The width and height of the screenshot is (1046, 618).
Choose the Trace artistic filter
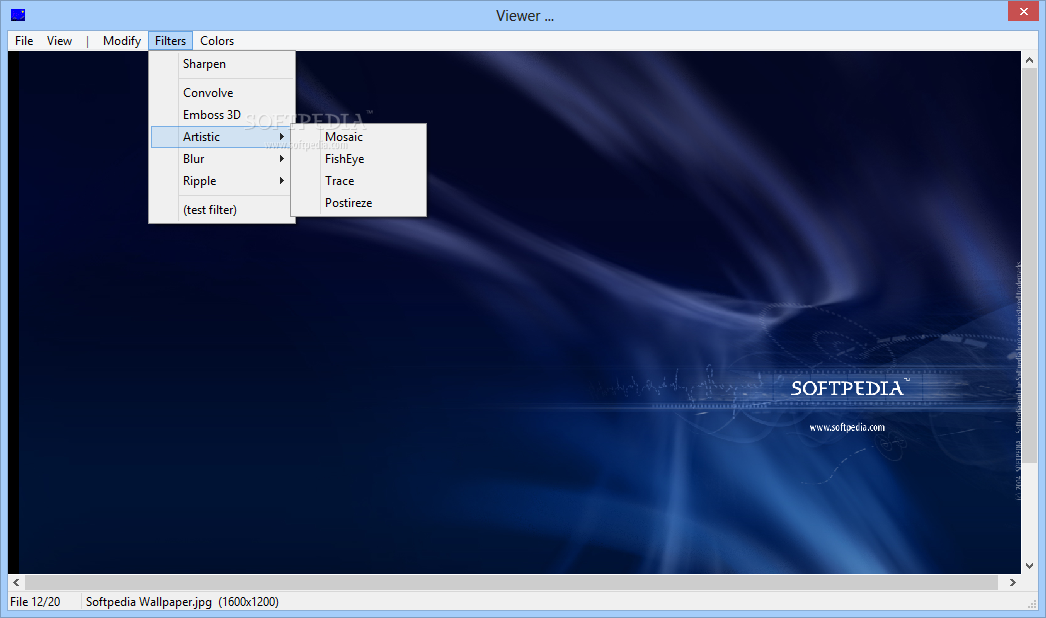(359, 181)
